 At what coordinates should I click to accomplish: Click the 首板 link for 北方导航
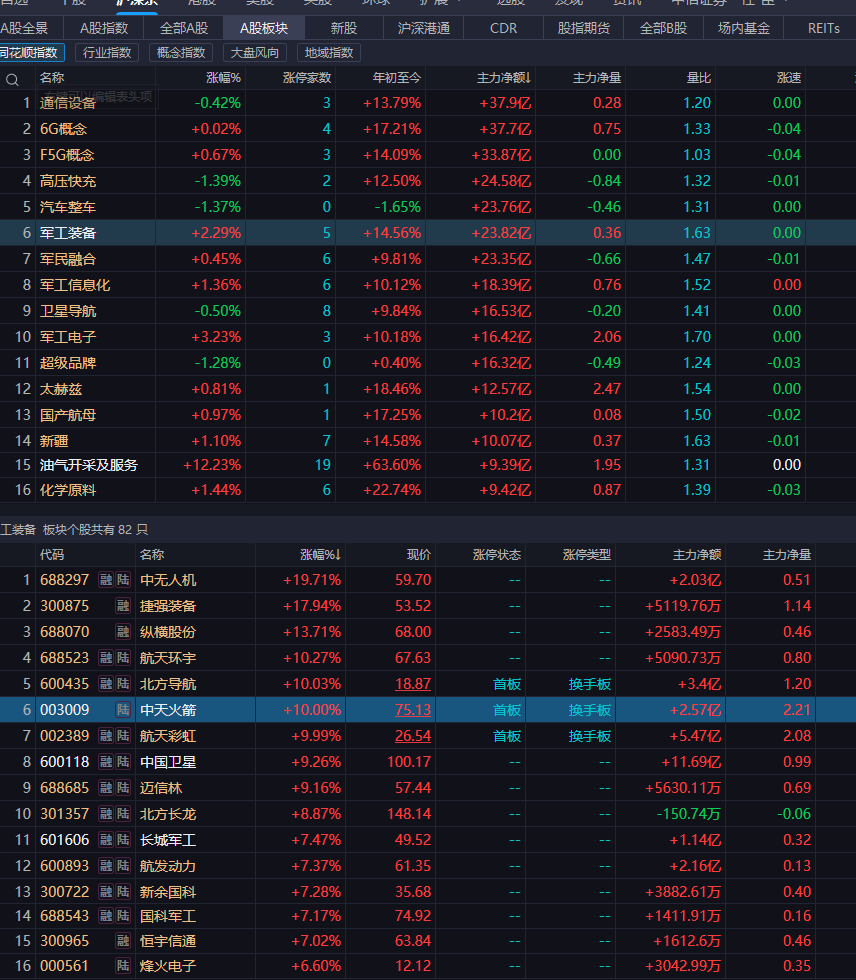tap(506, 684)
